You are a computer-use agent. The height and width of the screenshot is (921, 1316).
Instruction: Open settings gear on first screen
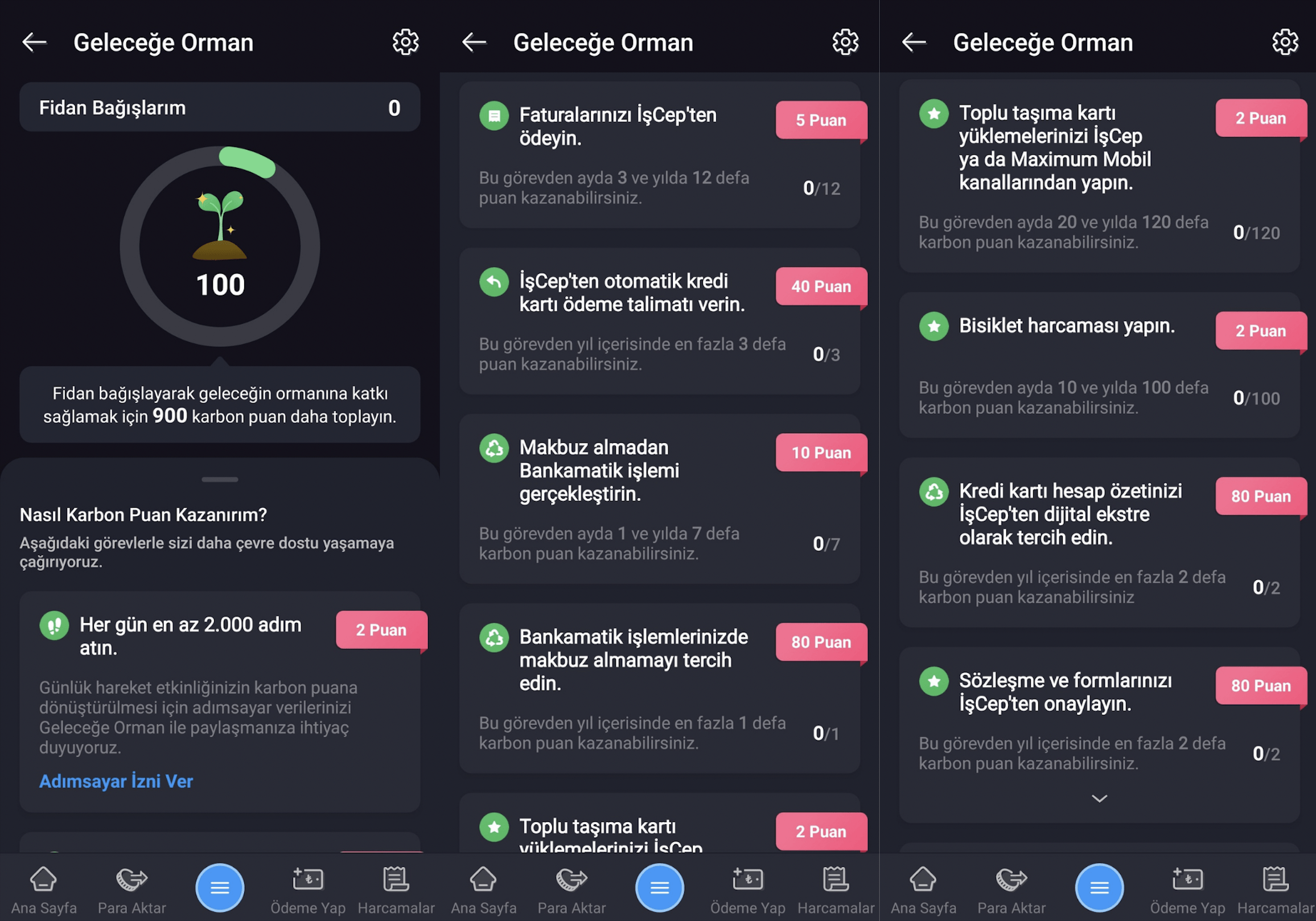tap(405, 42)
